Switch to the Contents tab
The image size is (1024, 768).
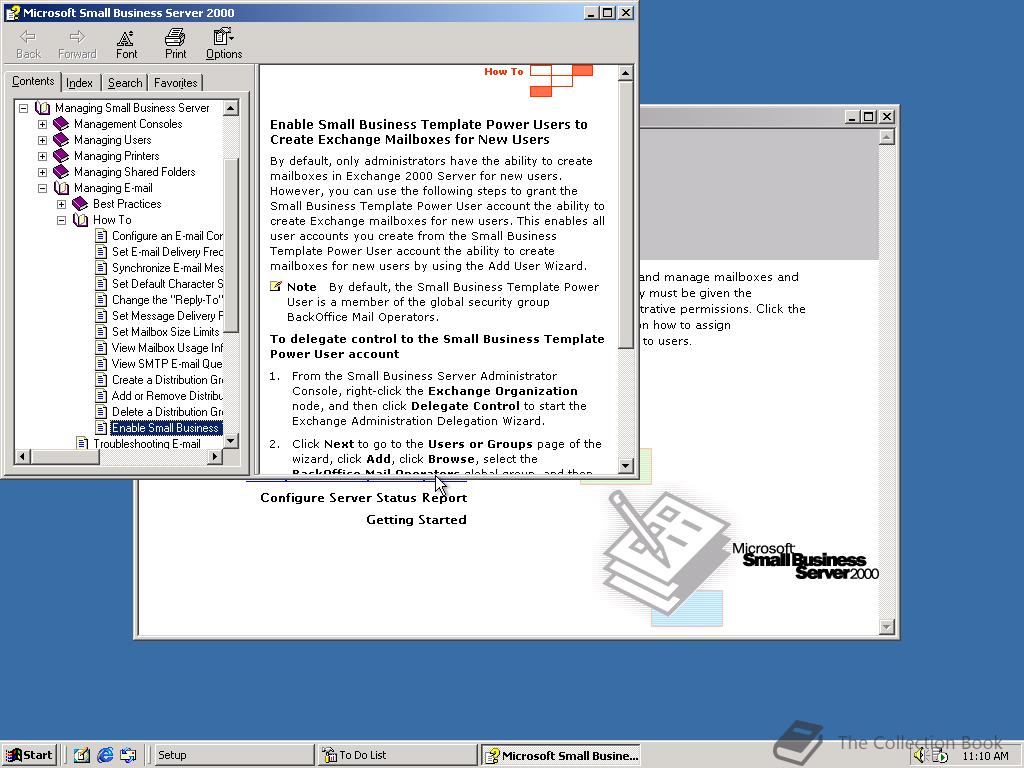(33, 82)
